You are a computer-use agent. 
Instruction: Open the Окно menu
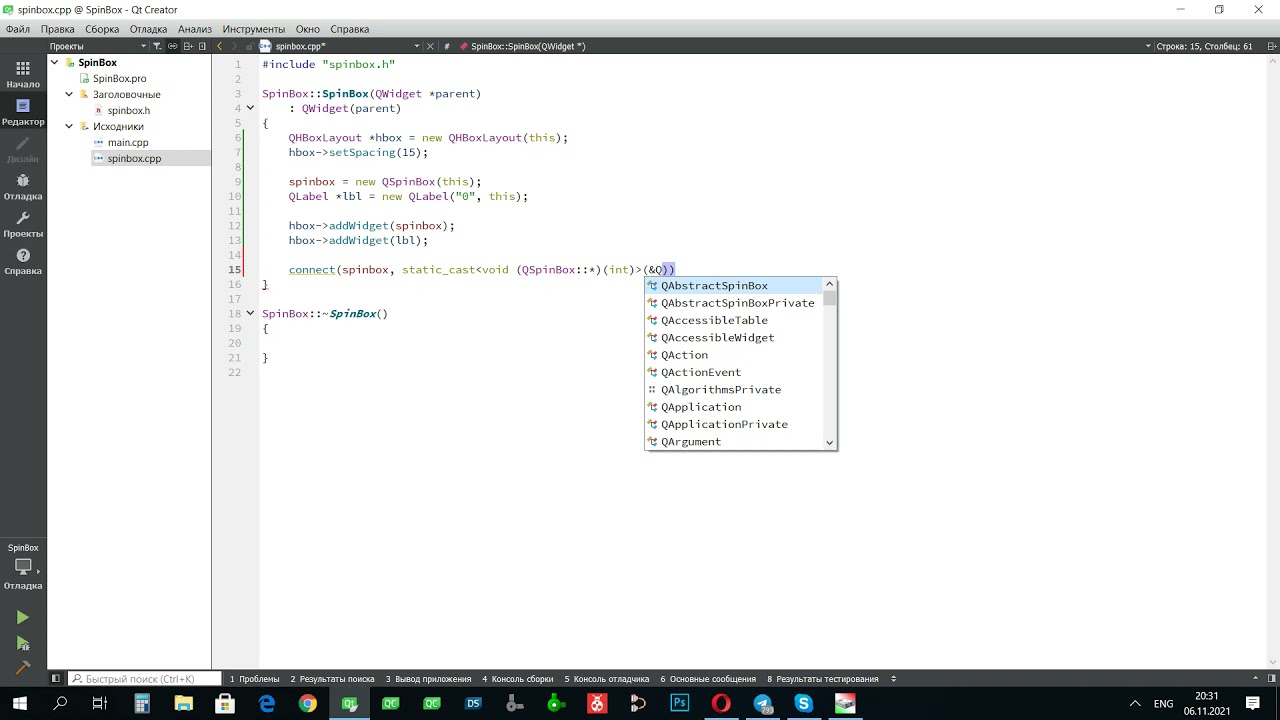coord(308,29)
